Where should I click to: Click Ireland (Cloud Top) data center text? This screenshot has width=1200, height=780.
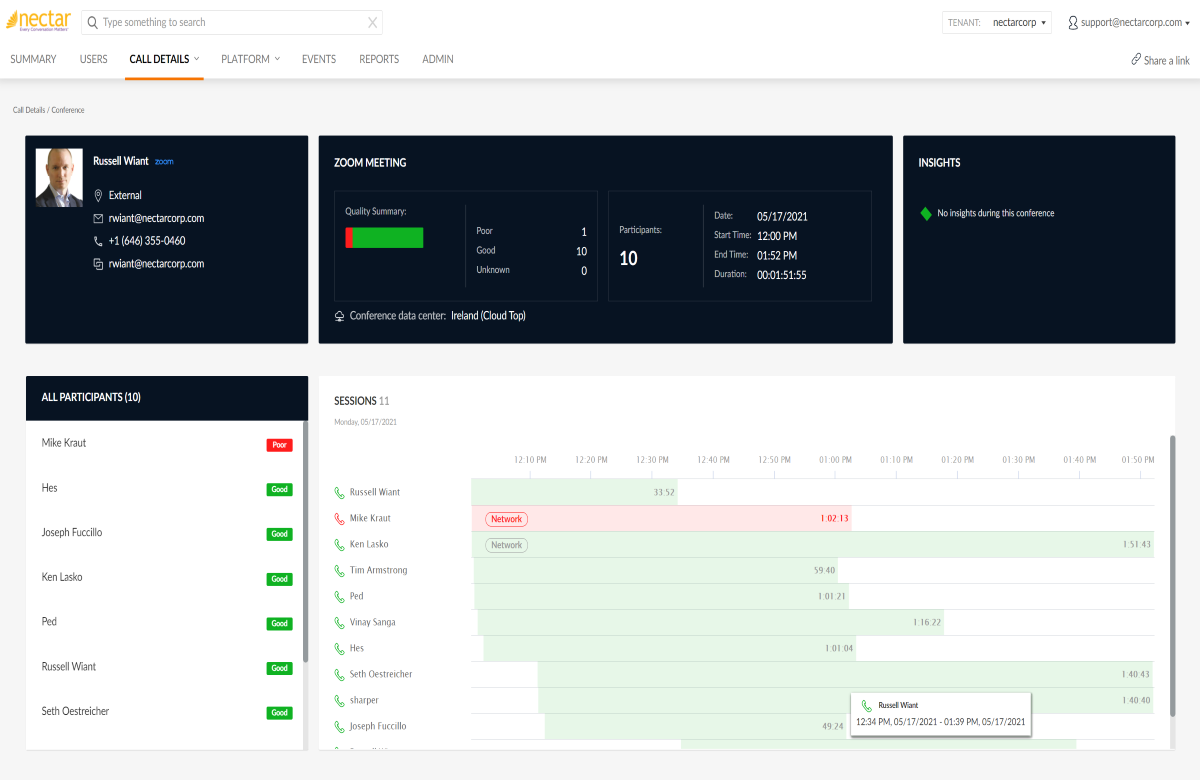pos(488,316)
